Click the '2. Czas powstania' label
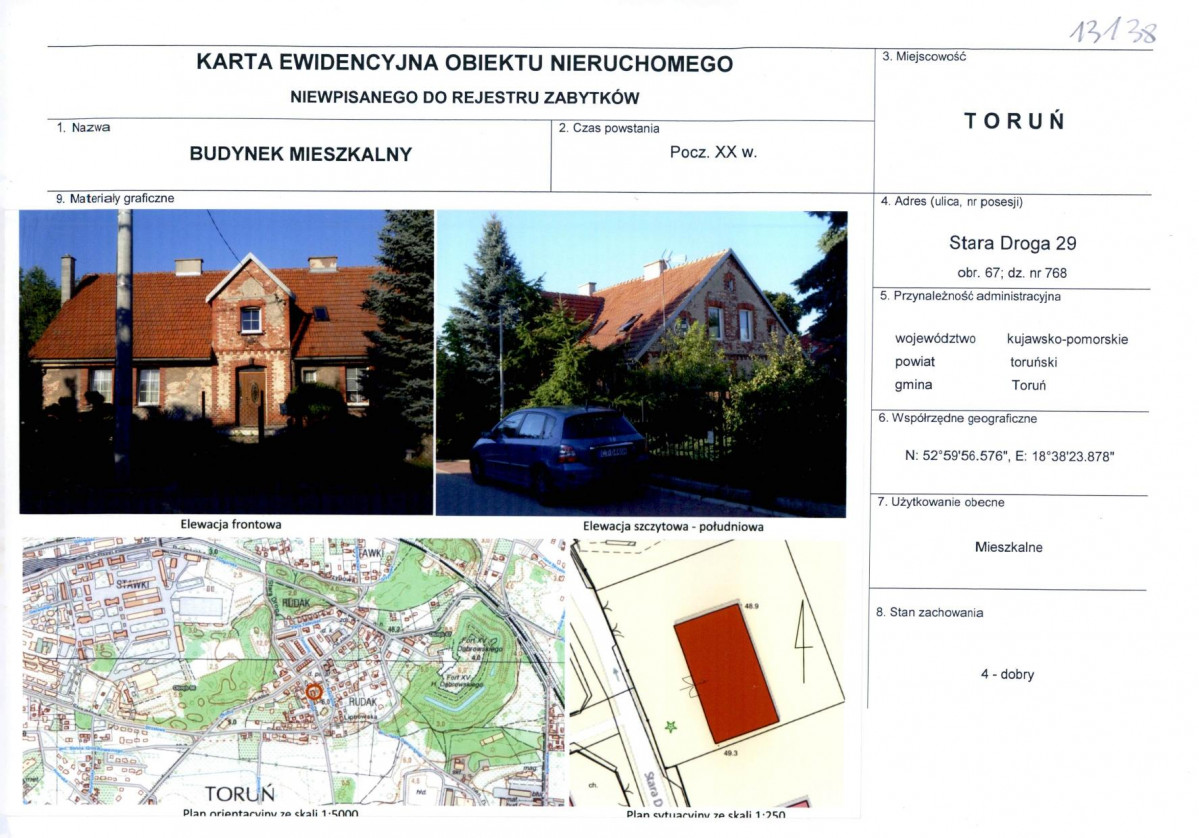 609,128
